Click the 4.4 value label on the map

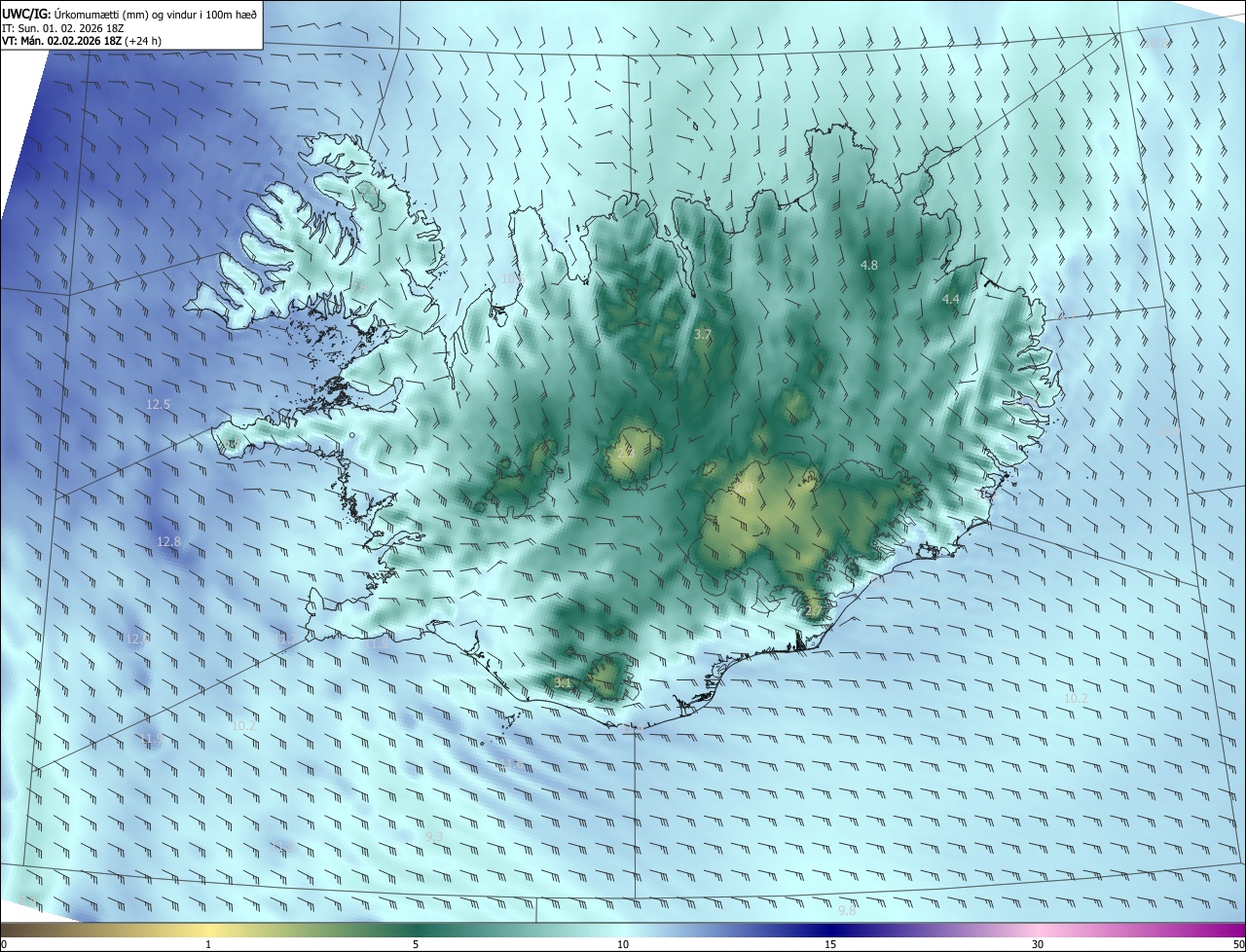951,300
